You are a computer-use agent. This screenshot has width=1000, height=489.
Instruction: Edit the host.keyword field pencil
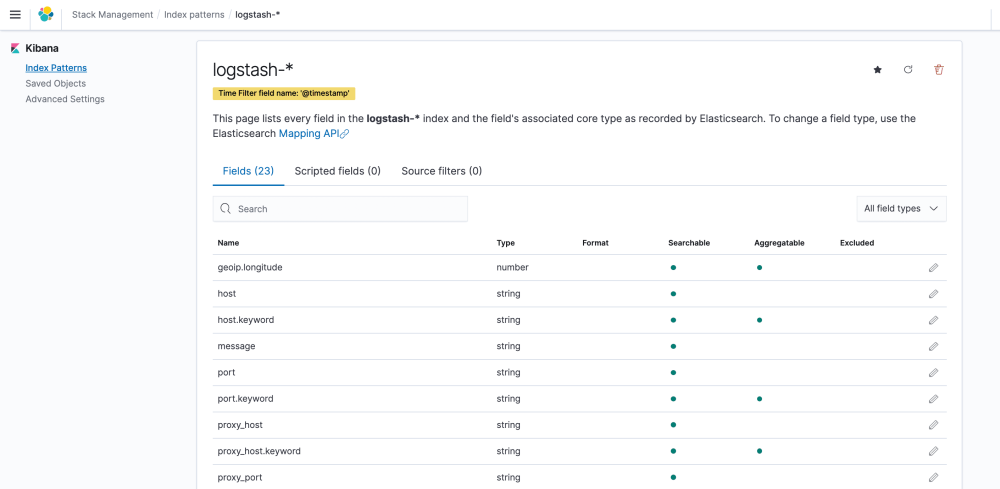tap(933, 320)
